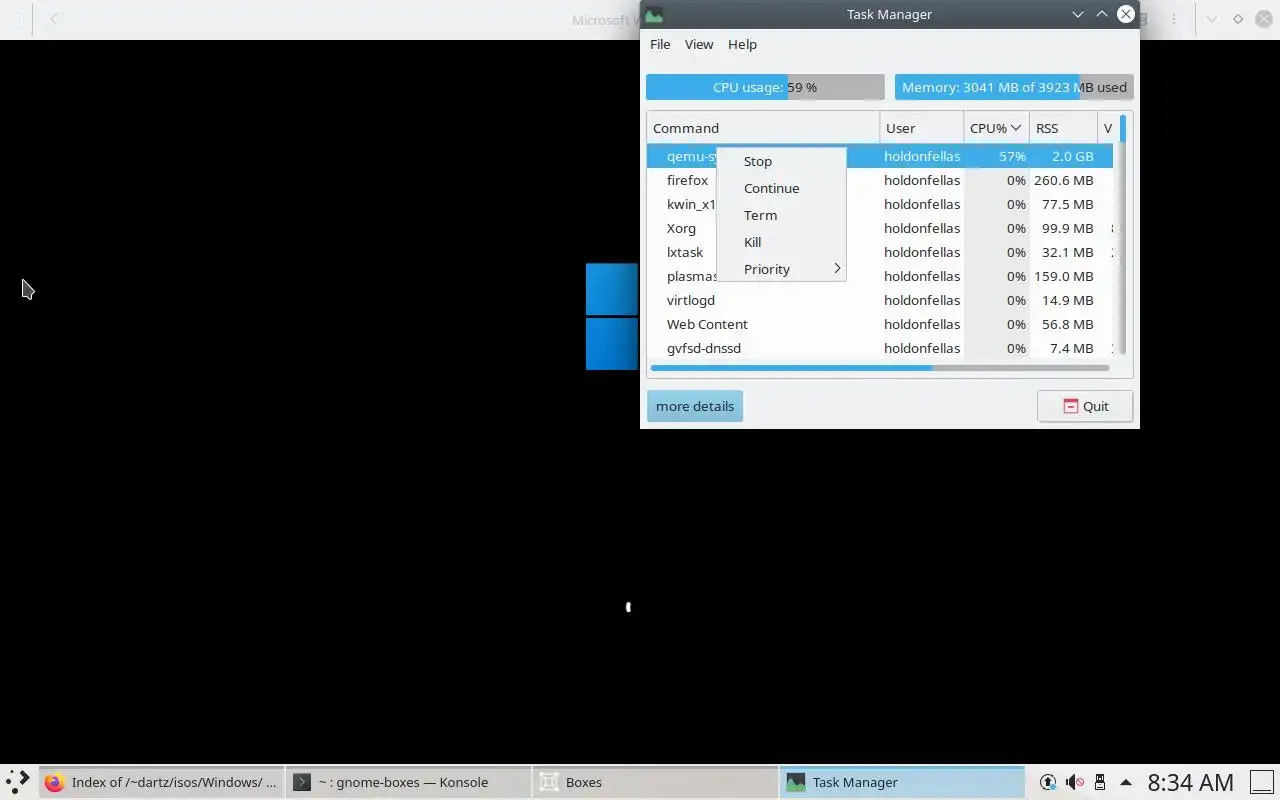The image size is (1280, 800).
Task: Open the View menu
Action: point(699,44)
